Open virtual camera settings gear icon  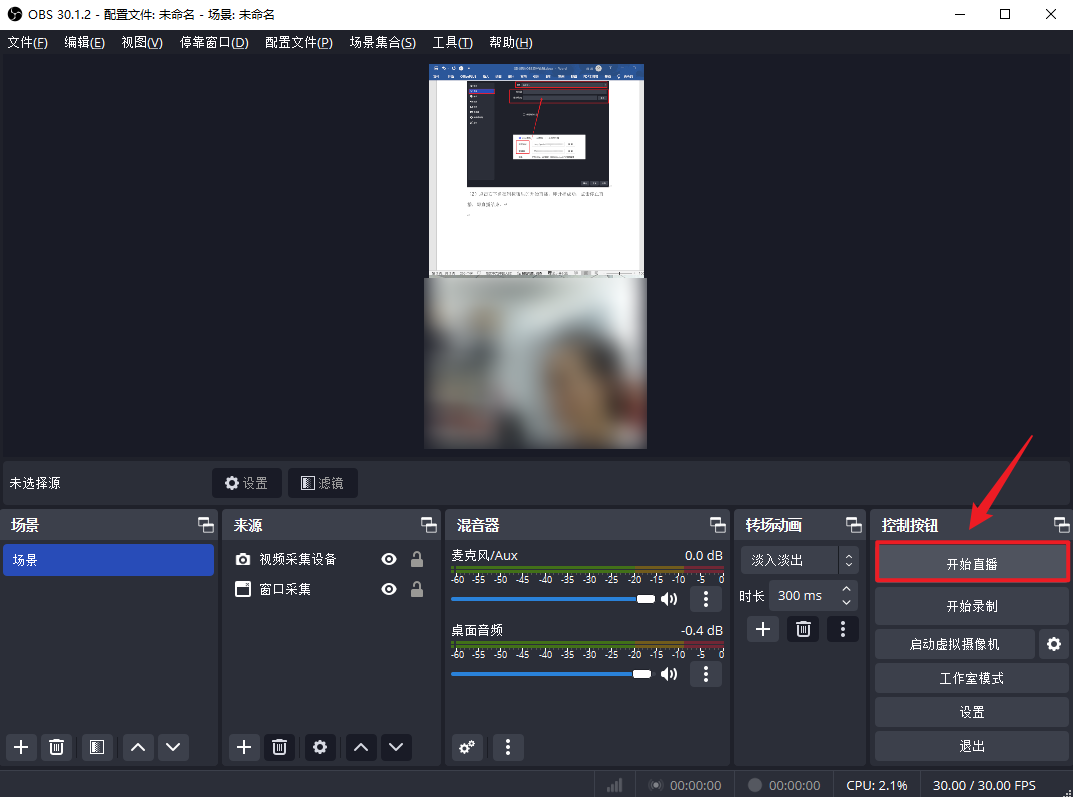tap(1053, 644)
